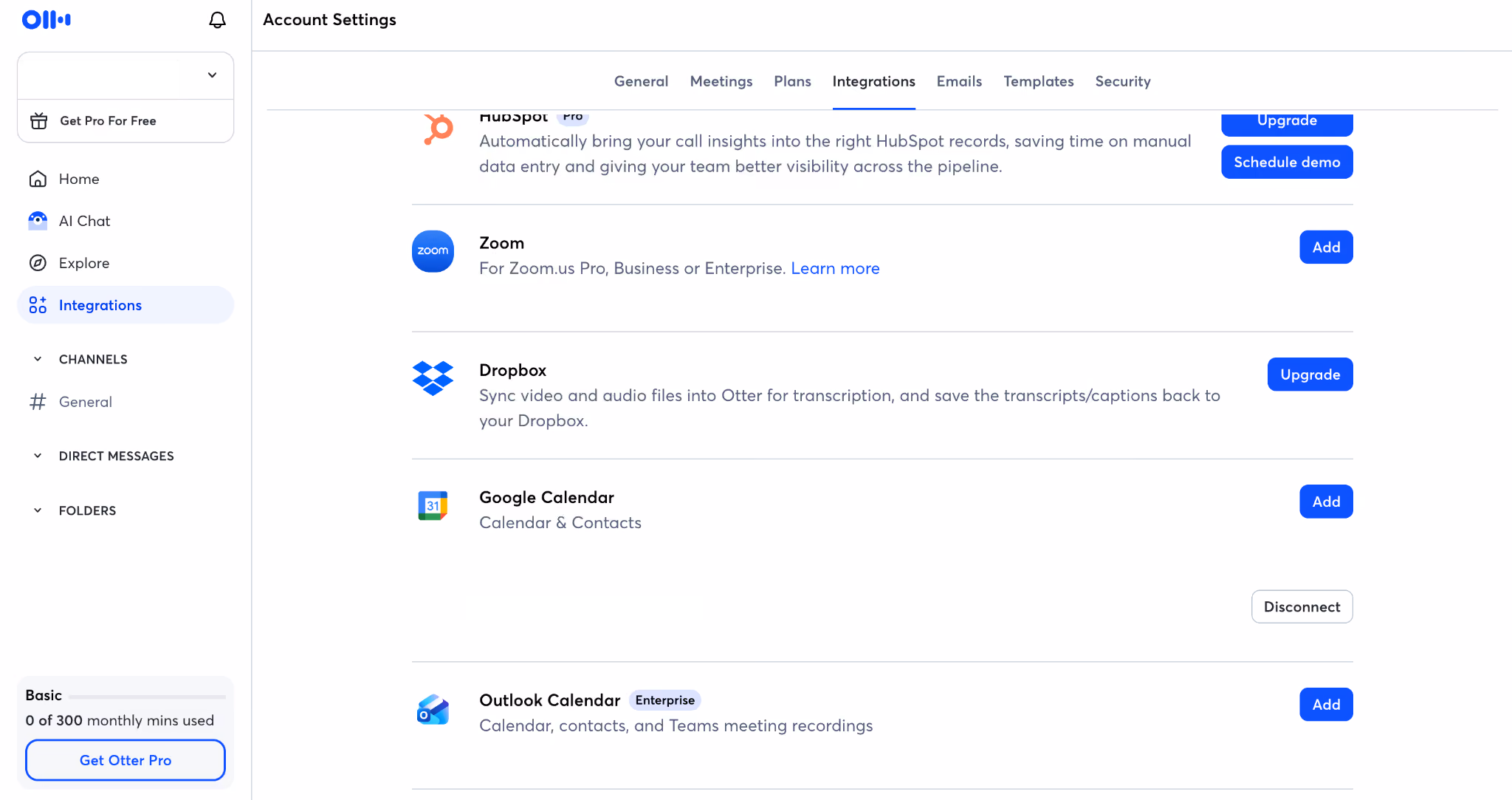Viewport: 1512px width, 800px height.
Task: Schedule a HubSpot demo
Action: [1287, 162]
